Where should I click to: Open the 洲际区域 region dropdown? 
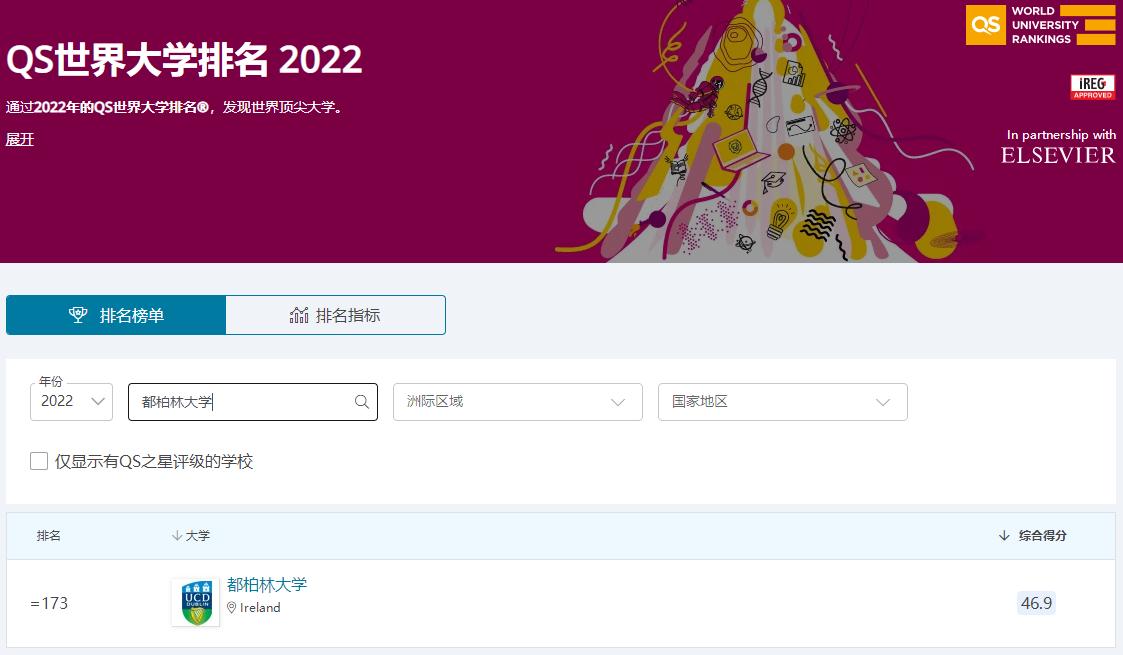(517, 401)
